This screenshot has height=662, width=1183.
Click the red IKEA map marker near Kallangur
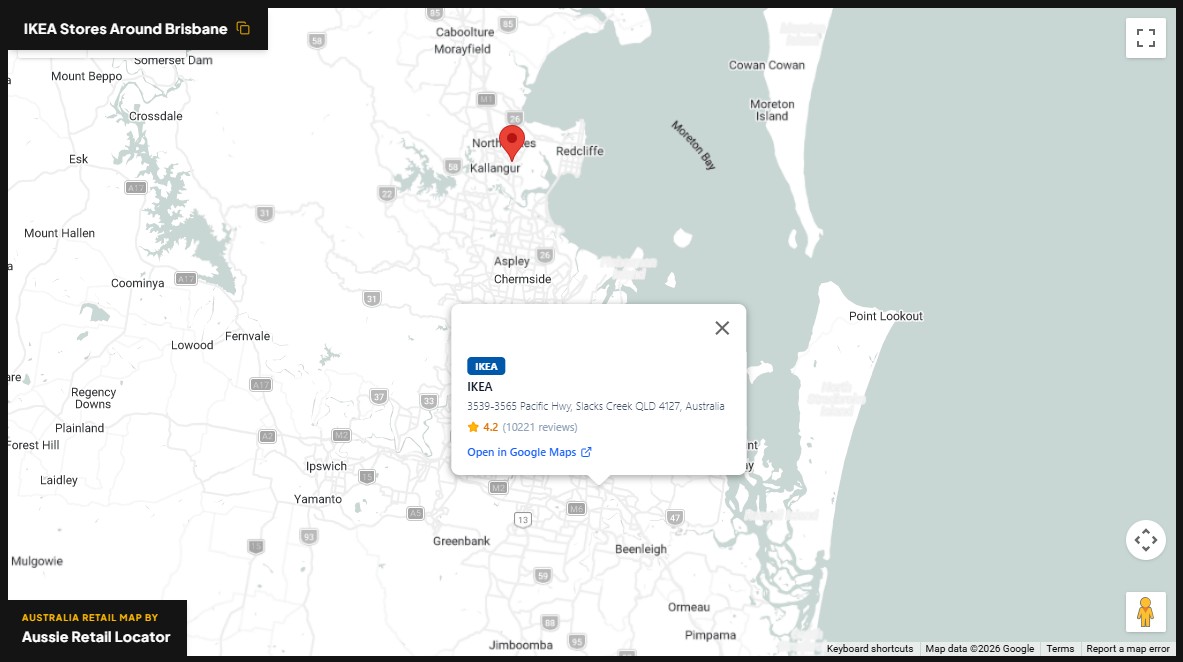[512, 143]
